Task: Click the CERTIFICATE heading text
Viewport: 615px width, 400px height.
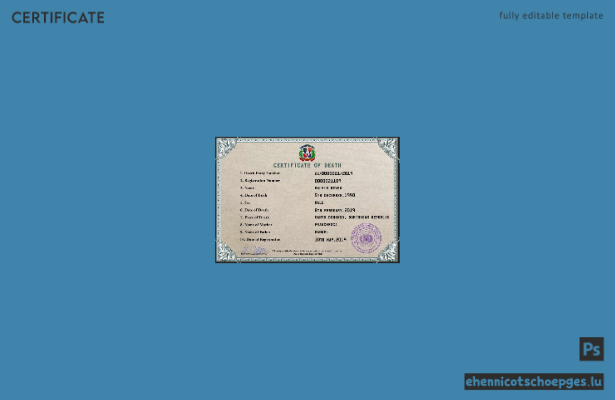Action: pyautogui.click(x=58, y=18)
